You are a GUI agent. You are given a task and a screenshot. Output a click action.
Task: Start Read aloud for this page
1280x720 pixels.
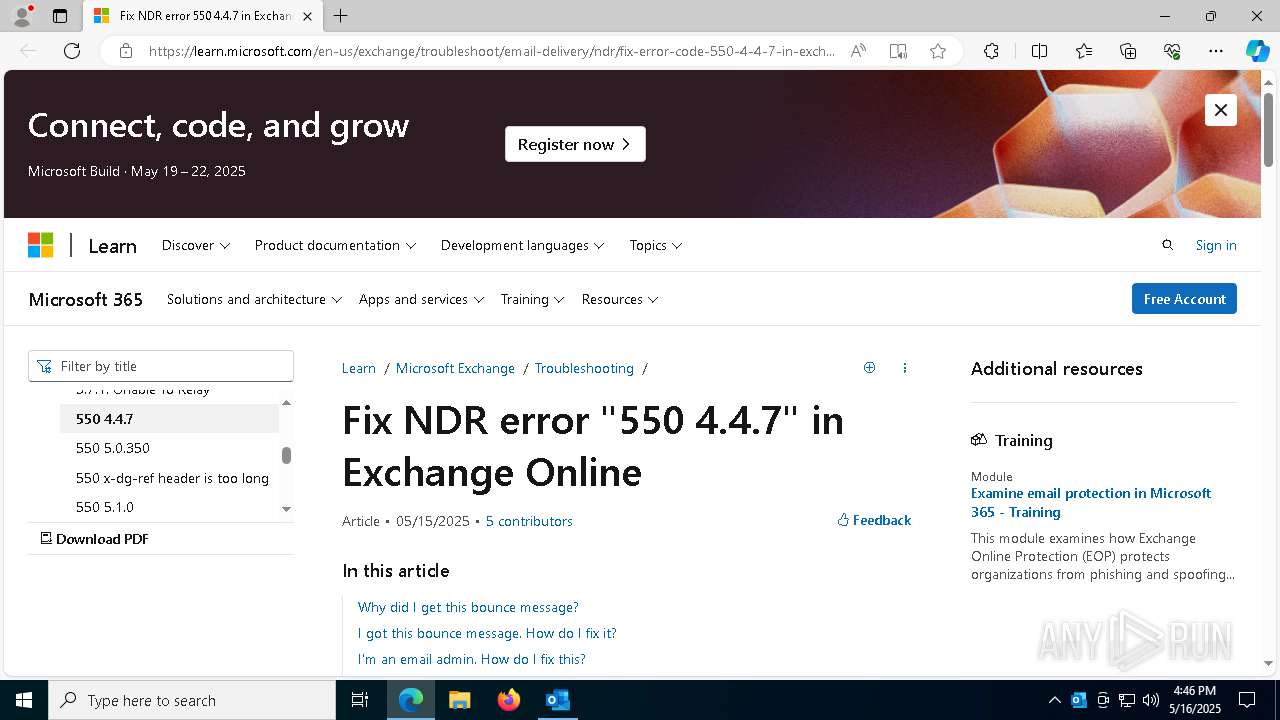pyautogui.click(x=858, y=51)
